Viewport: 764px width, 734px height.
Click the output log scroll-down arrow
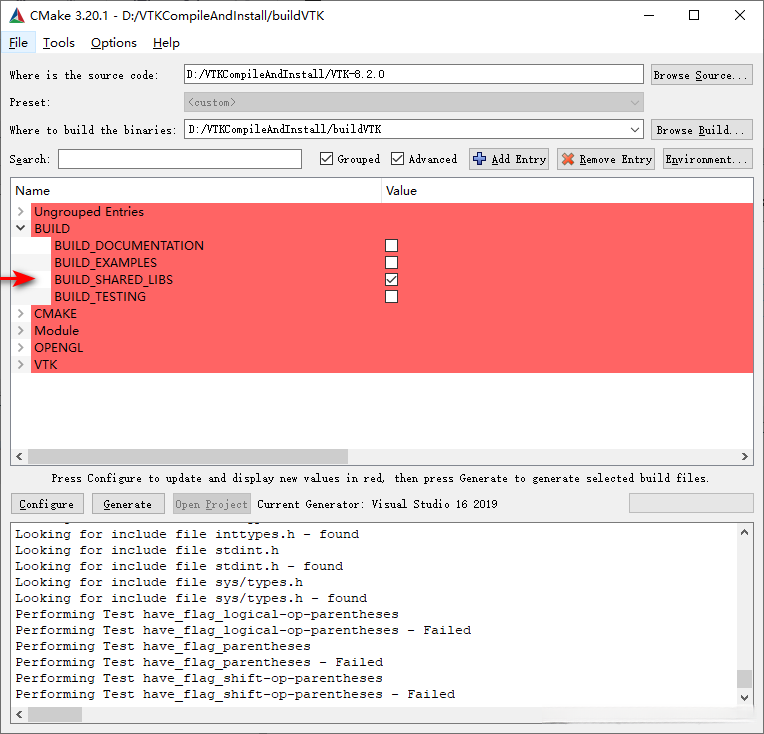pos(744,697)
